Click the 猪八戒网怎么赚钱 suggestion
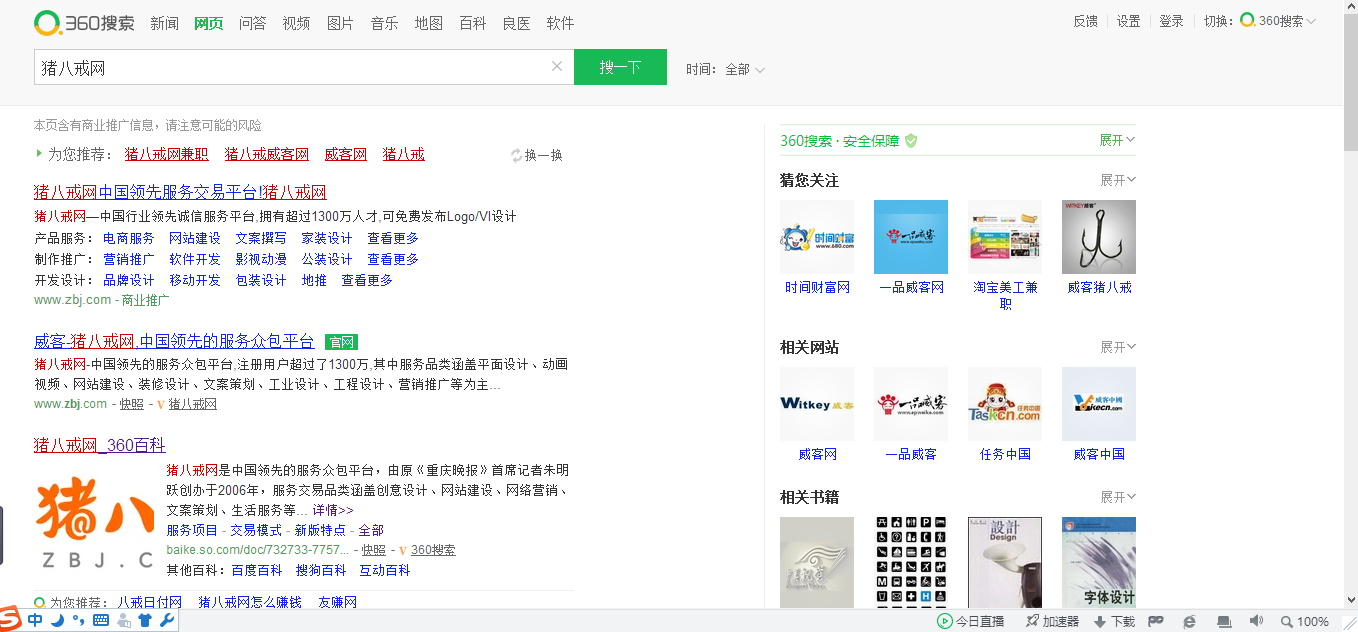This screenshot has height=632, width=1358. click(x=250, y=602)
